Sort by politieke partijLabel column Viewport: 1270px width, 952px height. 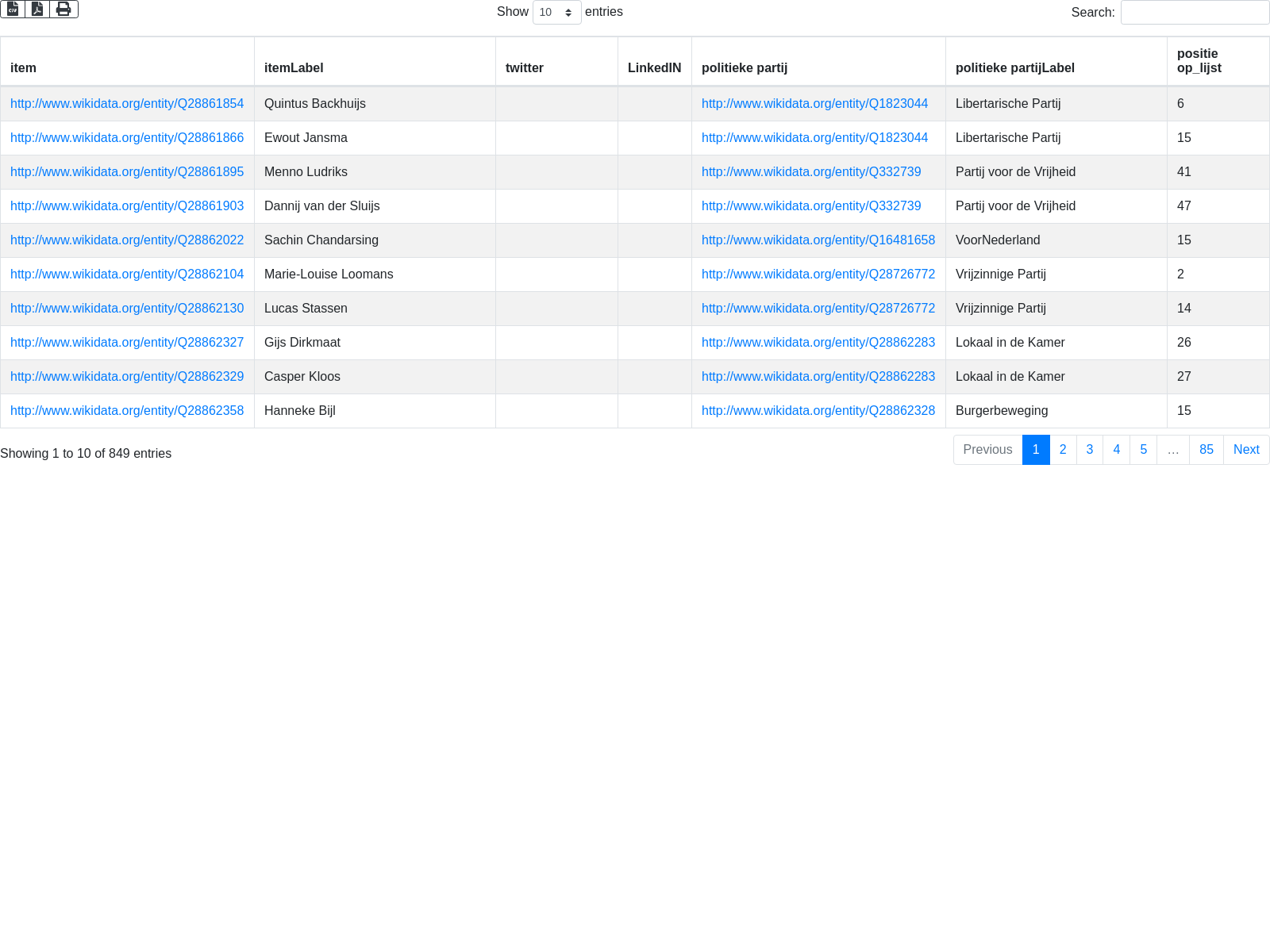1056,61
